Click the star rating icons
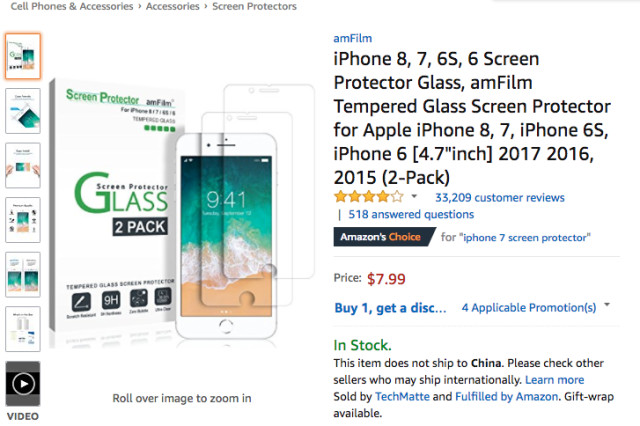 click(368, 197)
